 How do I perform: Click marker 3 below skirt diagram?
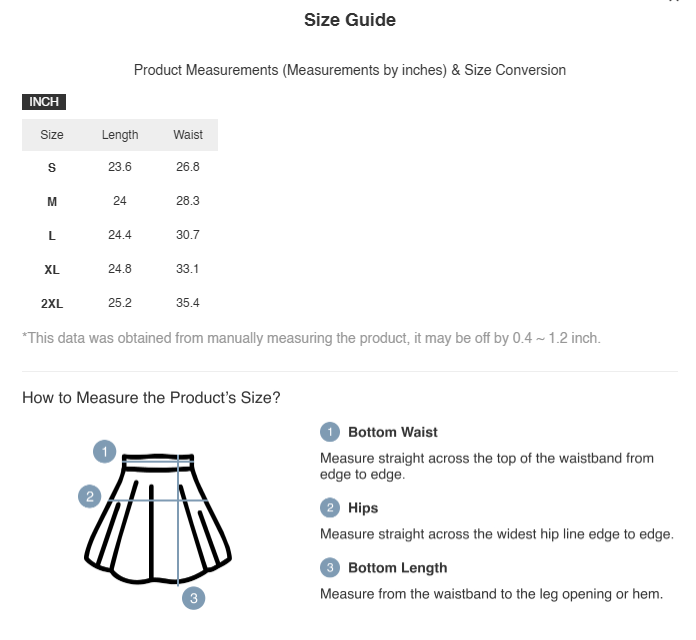coord(194,598)
